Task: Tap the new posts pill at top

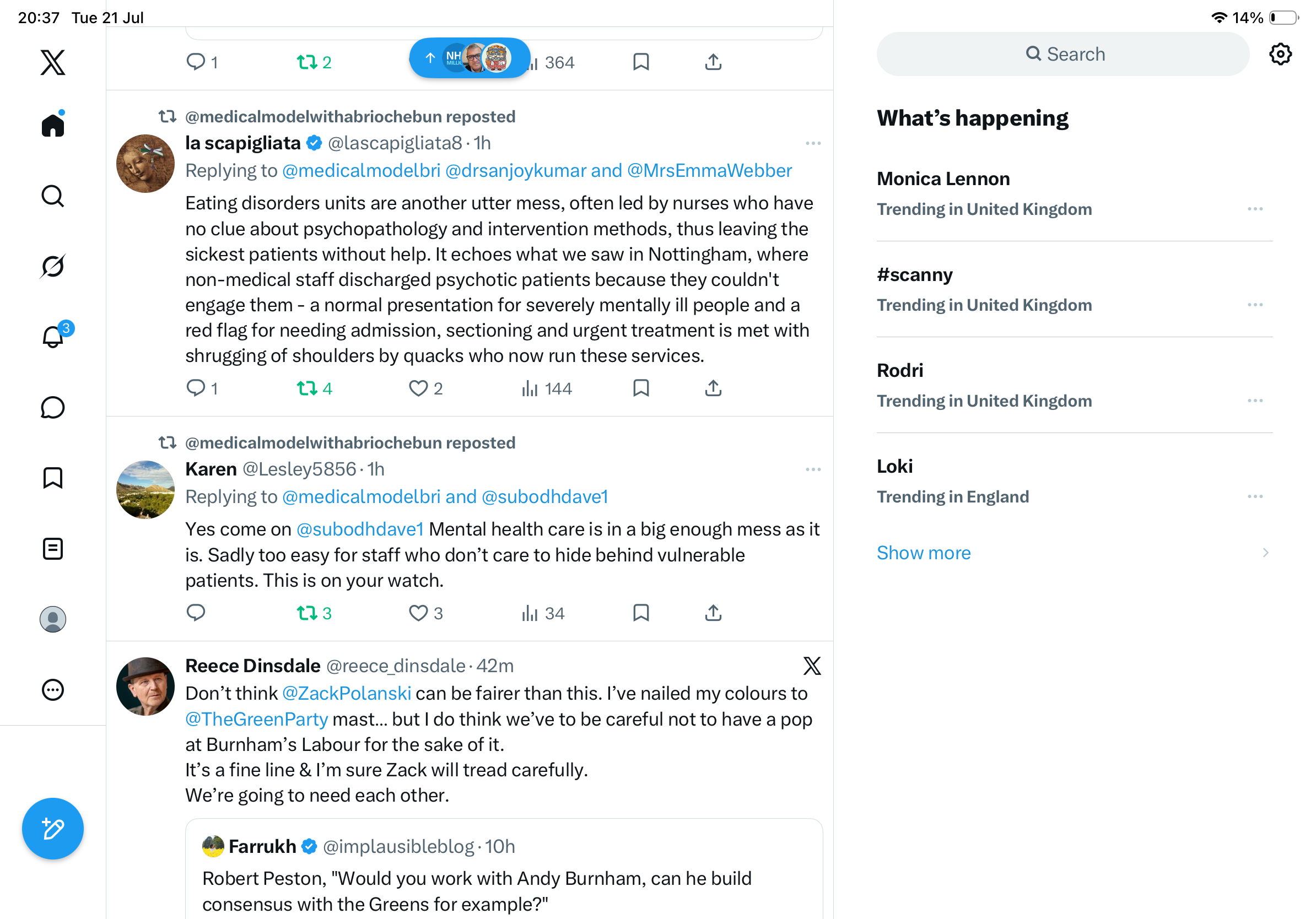Action: point(470,58)
